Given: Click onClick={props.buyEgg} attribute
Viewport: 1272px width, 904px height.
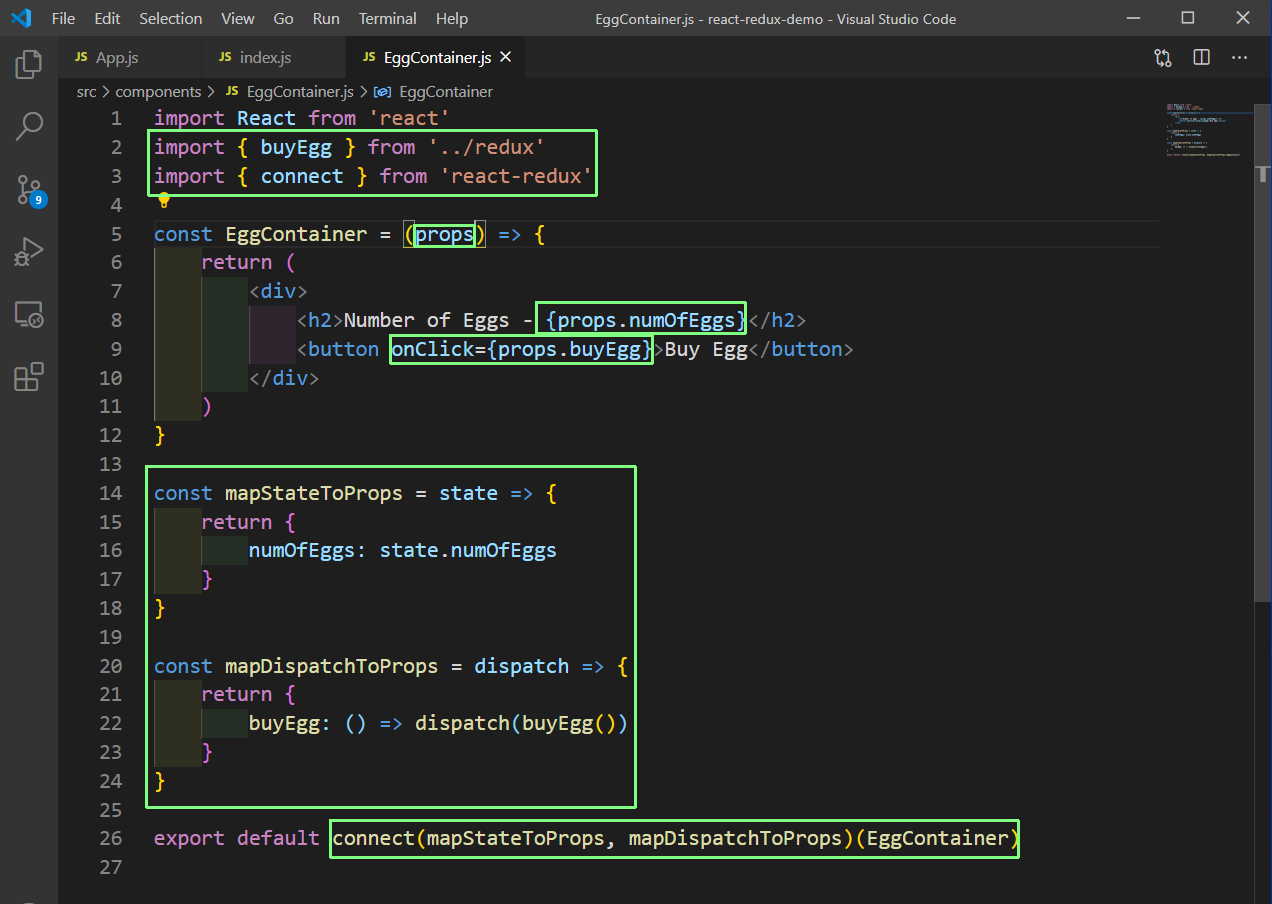Looking at the screenshot, I should tap(522, 349).
